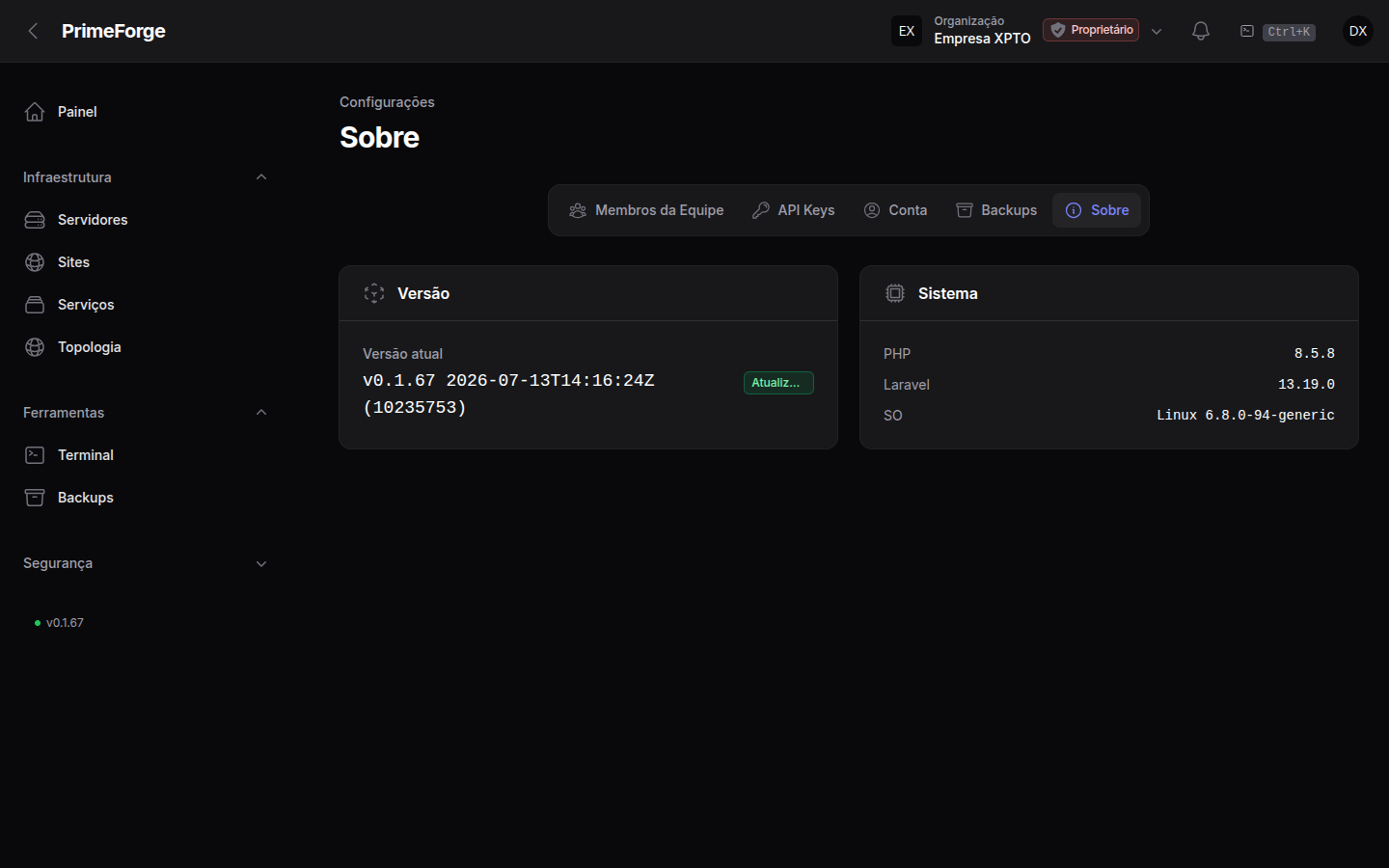Open the DX user avatar menu
The height and width of the screenshot is (868, 1389).
click(1358, 31)
